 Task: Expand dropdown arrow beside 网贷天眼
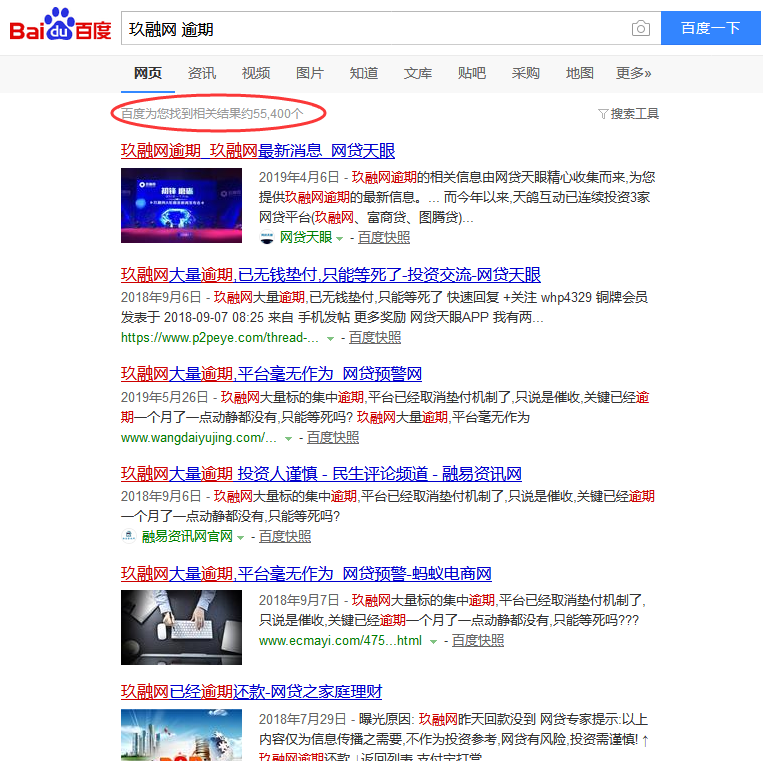339,238
